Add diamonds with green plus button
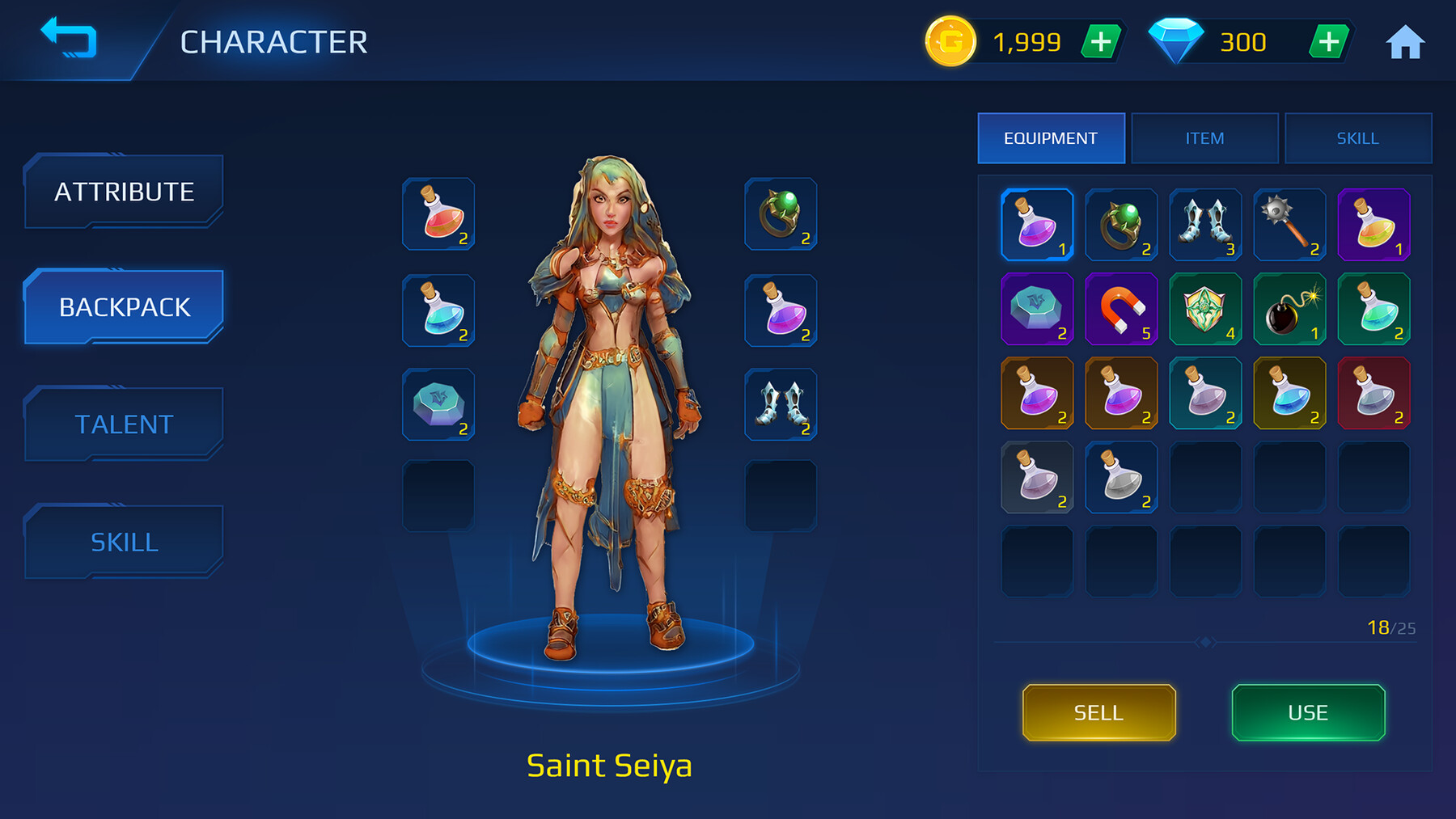Viewport: 1456px width, 819px height. point(1329,41)
